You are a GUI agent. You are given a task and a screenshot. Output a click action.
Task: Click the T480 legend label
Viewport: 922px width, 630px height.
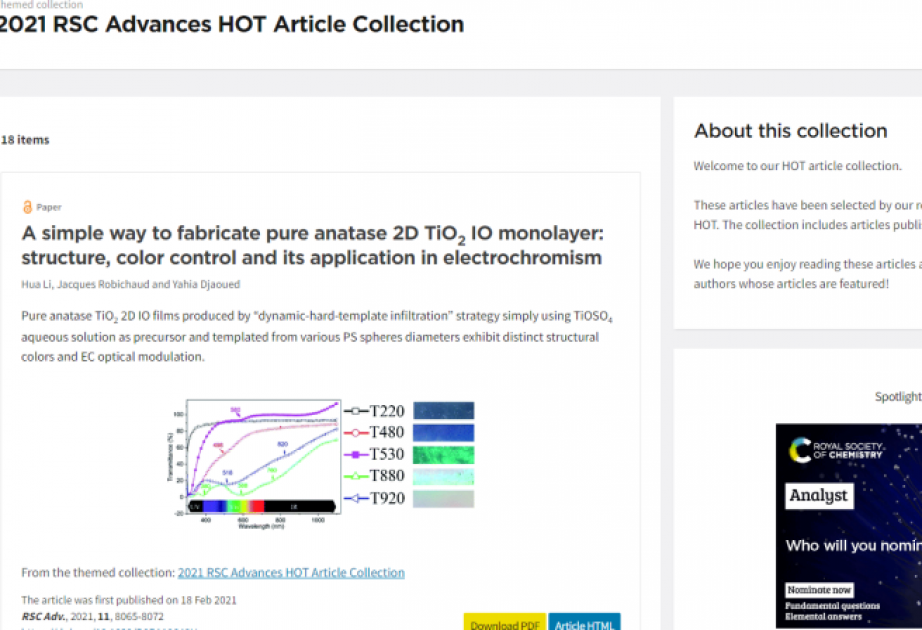pos(387,432)
